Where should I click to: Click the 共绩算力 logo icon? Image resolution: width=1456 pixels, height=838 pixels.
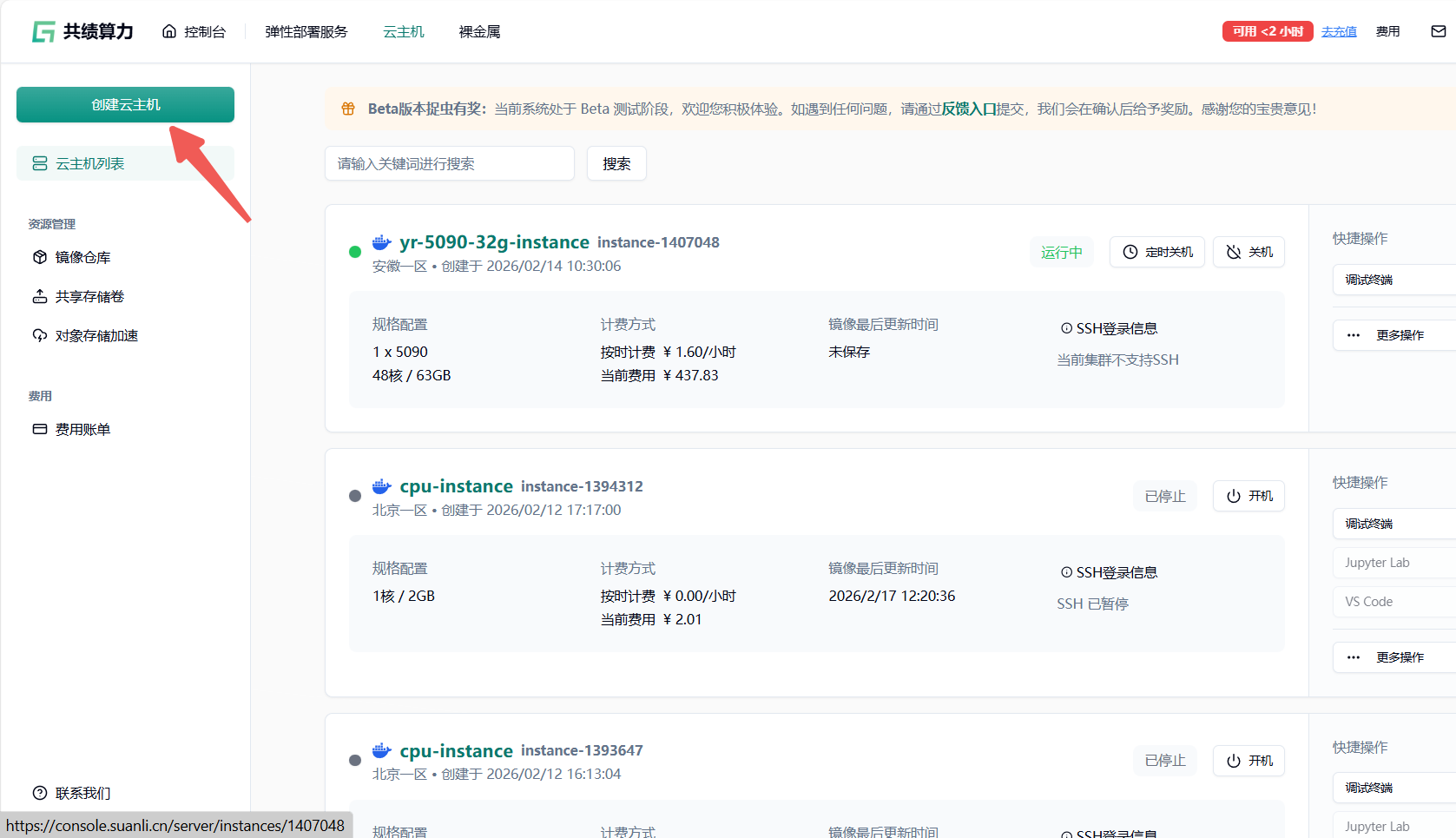[x=43, y=32]
